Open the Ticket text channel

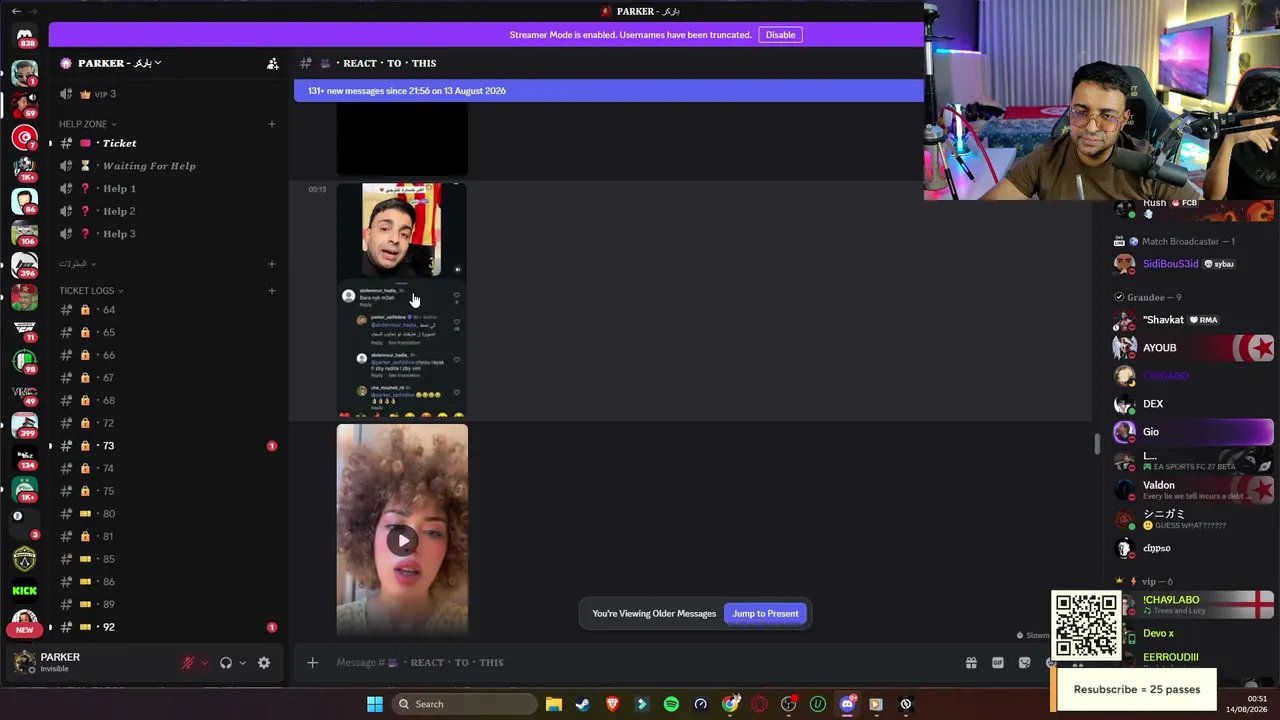tap(168, 143)
